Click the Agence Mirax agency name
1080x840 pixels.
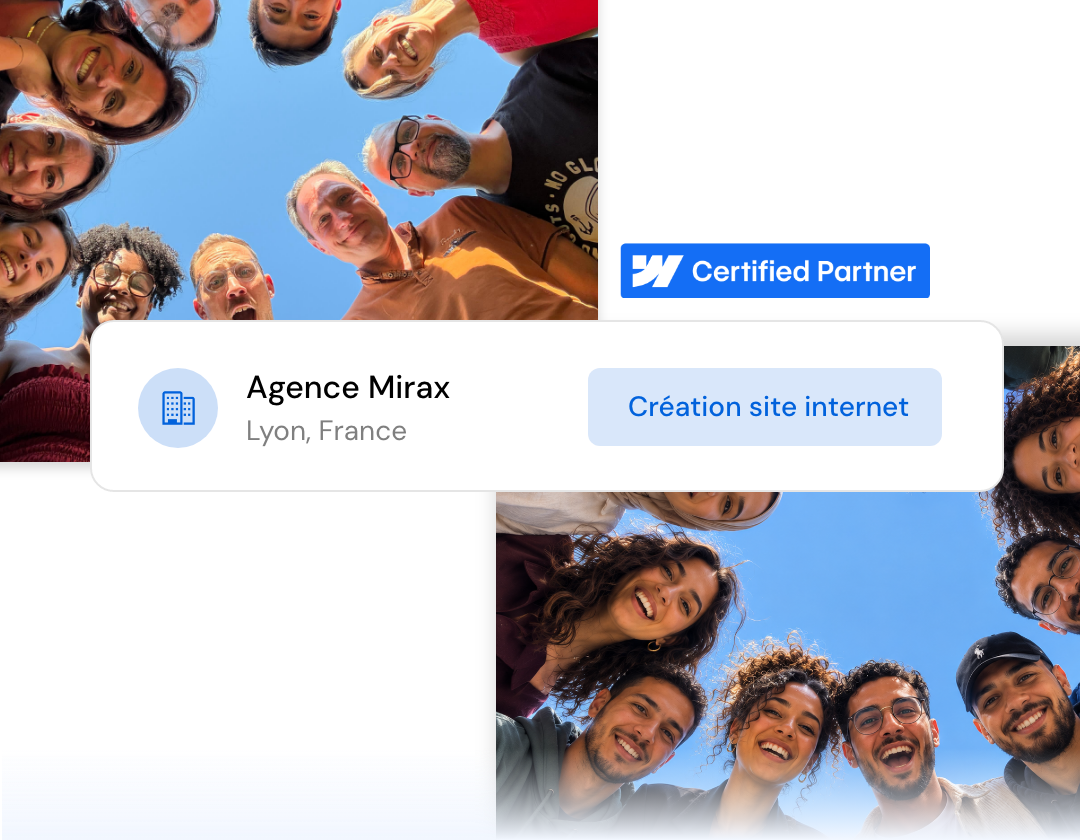click(348, 388)
